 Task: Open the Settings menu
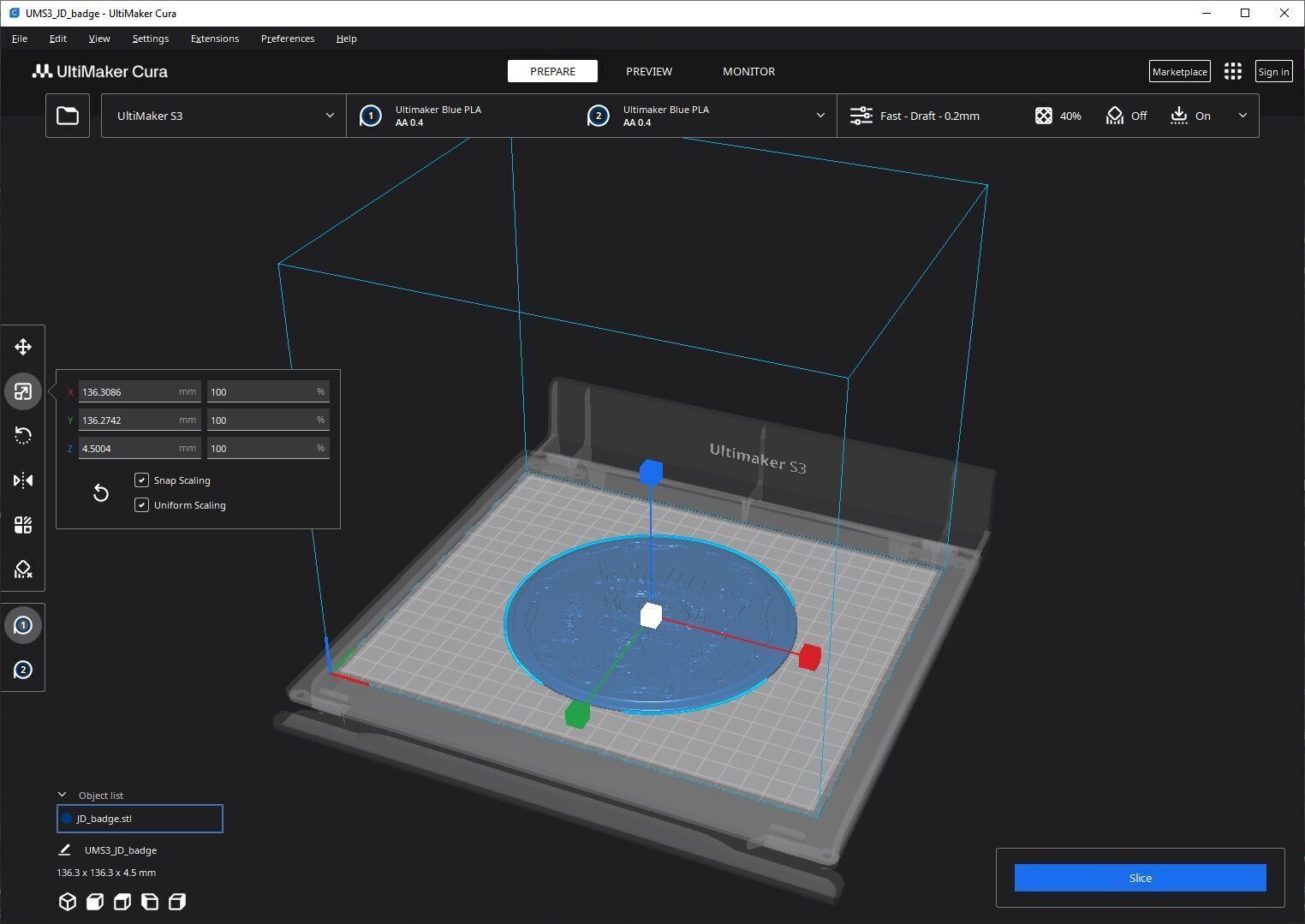(x=151, y=39)
